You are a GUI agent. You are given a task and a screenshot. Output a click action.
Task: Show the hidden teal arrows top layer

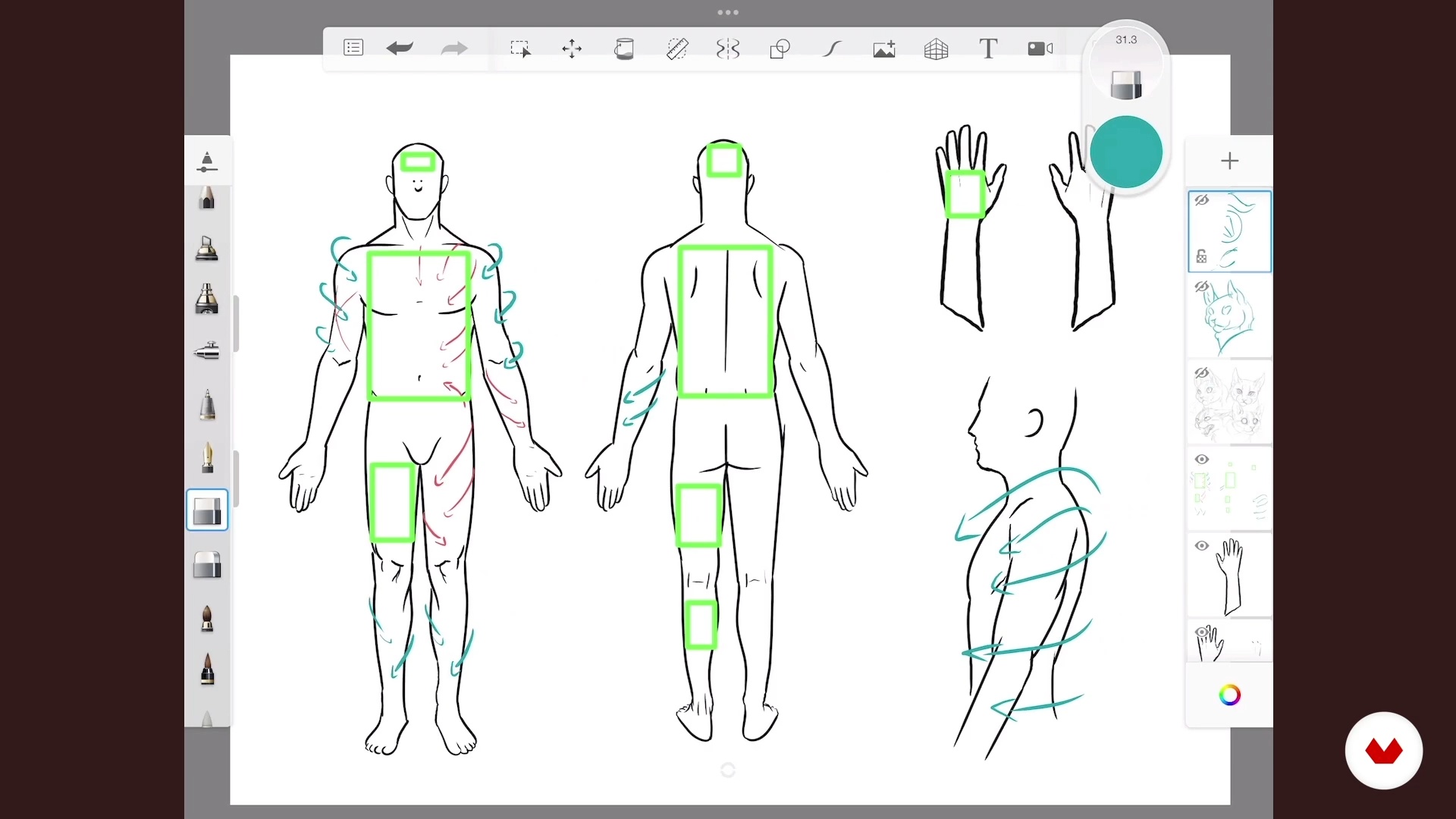pos(1202,200)
